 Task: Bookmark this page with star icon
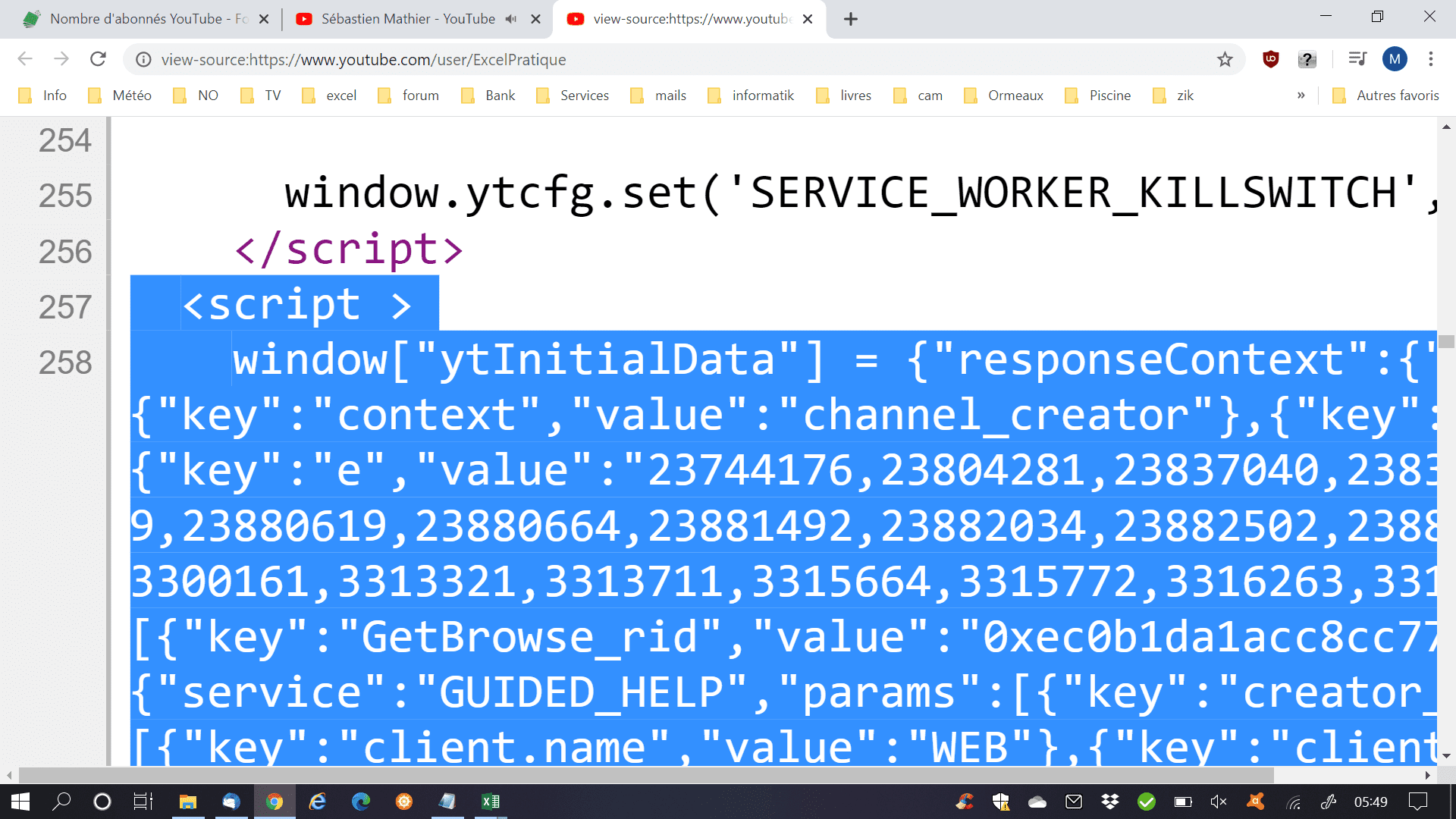[1225, 59]
